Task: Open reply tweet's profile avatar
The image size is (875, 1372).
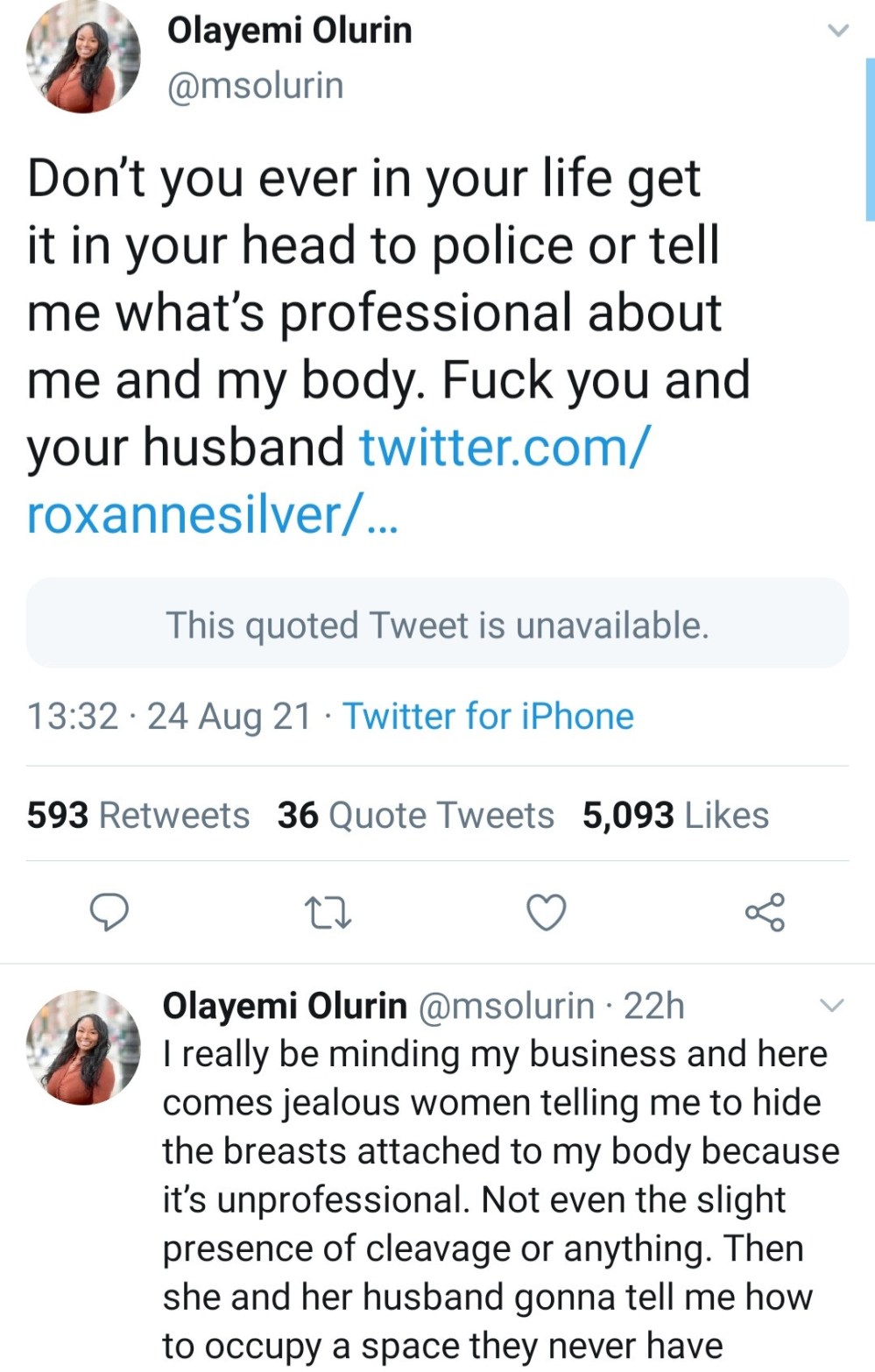Action: click(x=83, y=1047)
